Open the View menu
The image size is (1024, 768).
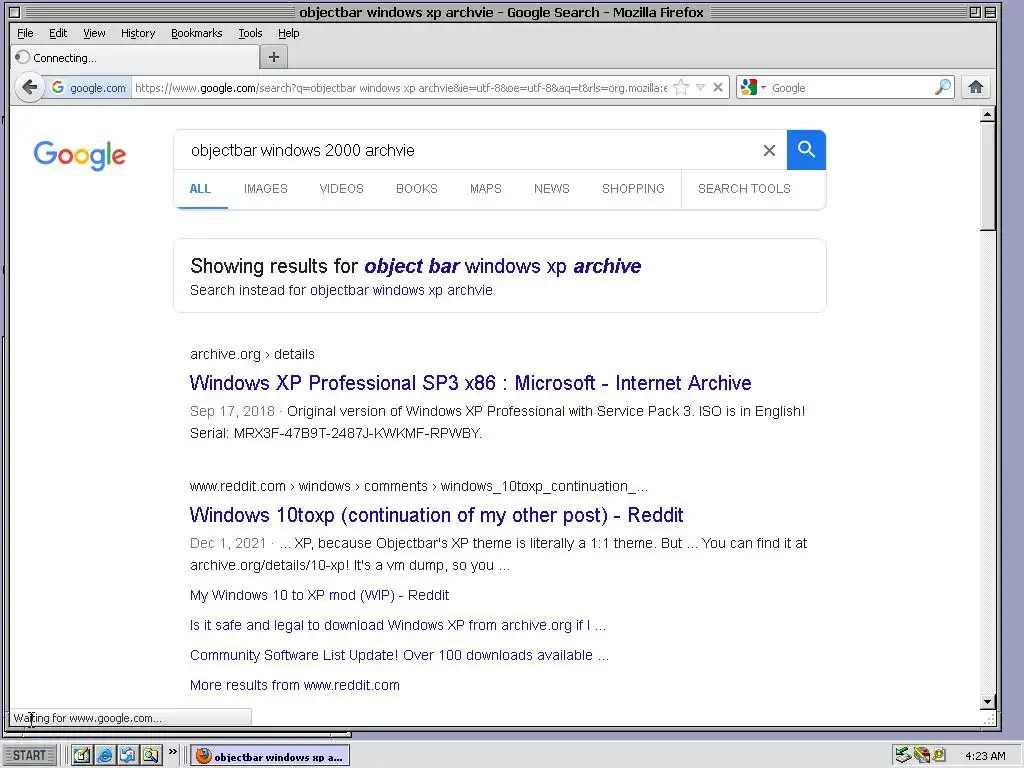[x=94, y=33]
